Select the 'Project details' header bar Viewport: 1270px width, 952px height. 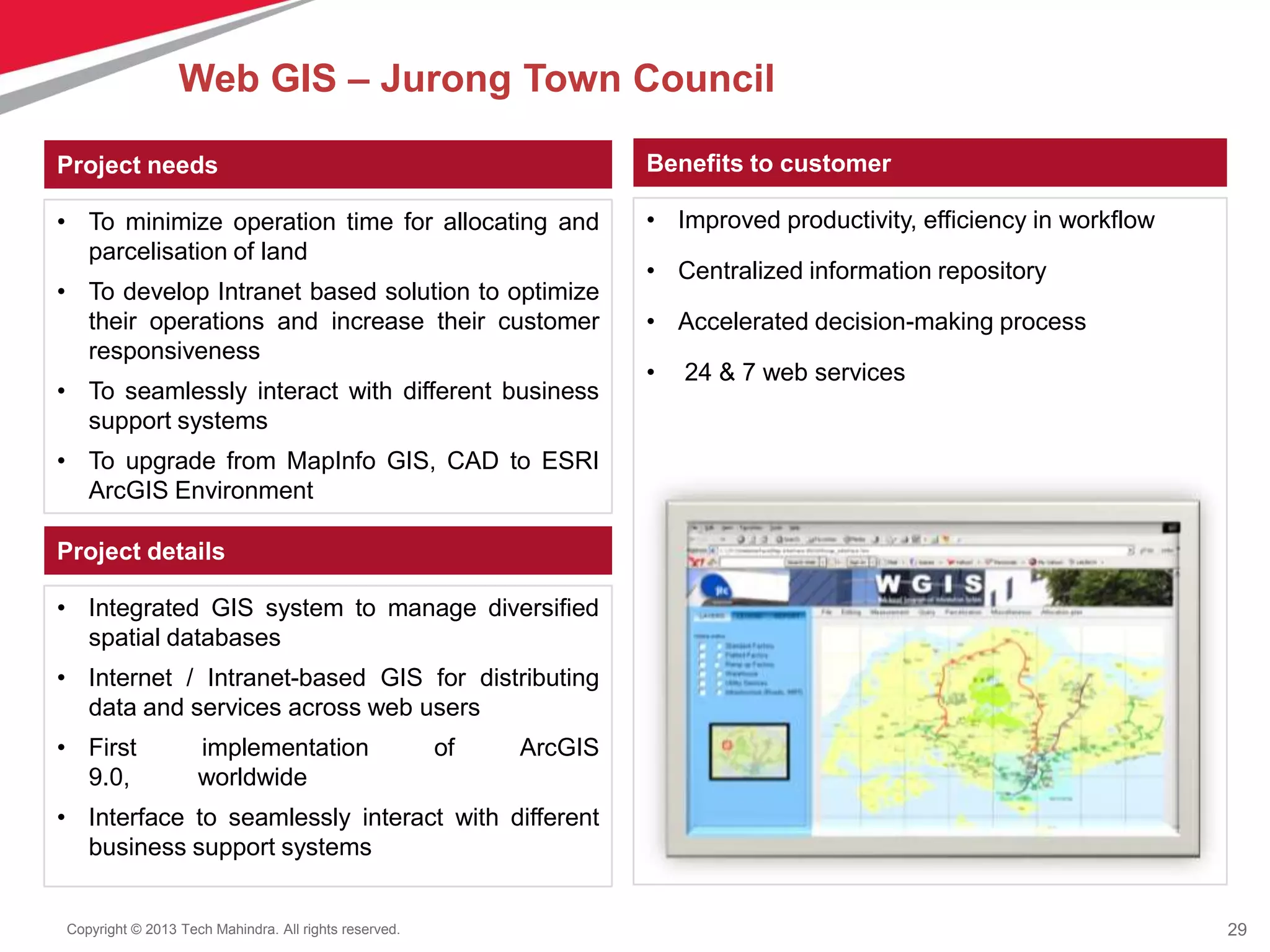coord(328,550)
